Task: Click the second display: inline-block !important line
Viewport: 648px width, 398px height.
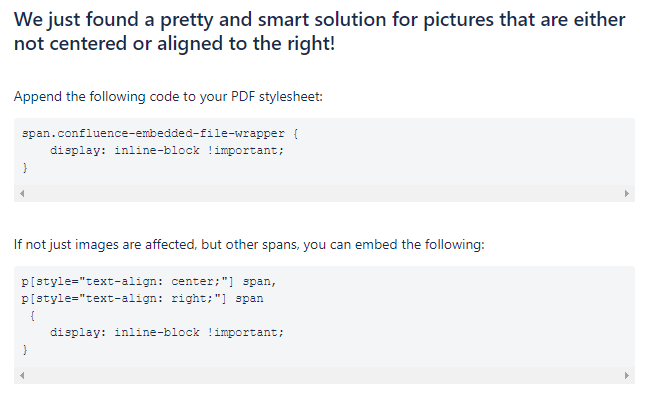Action: click(x=167, y=333)
